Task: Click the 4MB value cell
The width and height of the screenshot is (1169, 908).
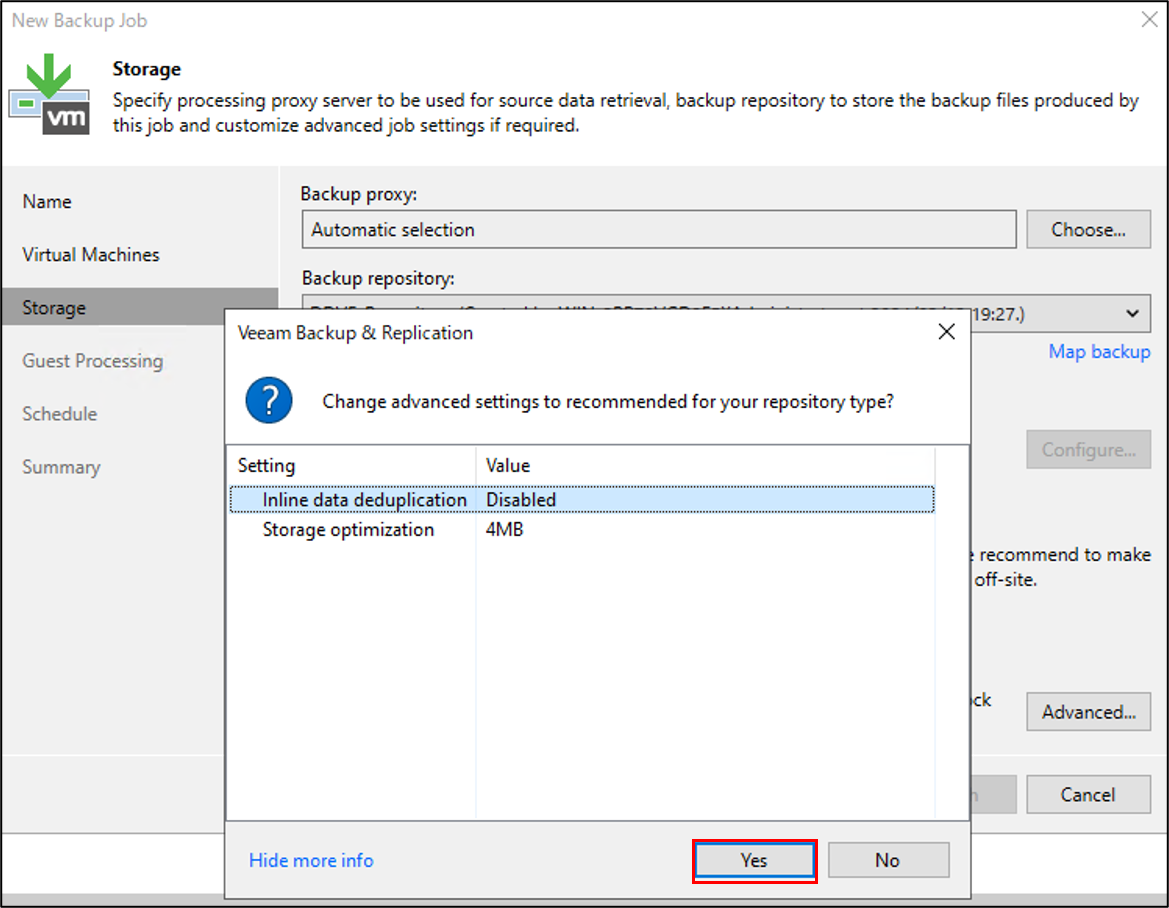Action: pyautogui.click(x=505, y=529)
